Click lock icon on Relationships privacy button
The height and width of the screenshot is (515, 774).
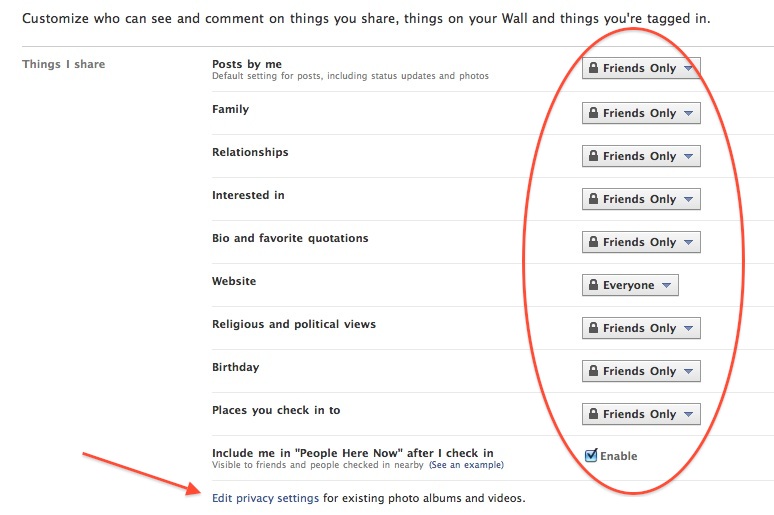click(x=593, y=156)
